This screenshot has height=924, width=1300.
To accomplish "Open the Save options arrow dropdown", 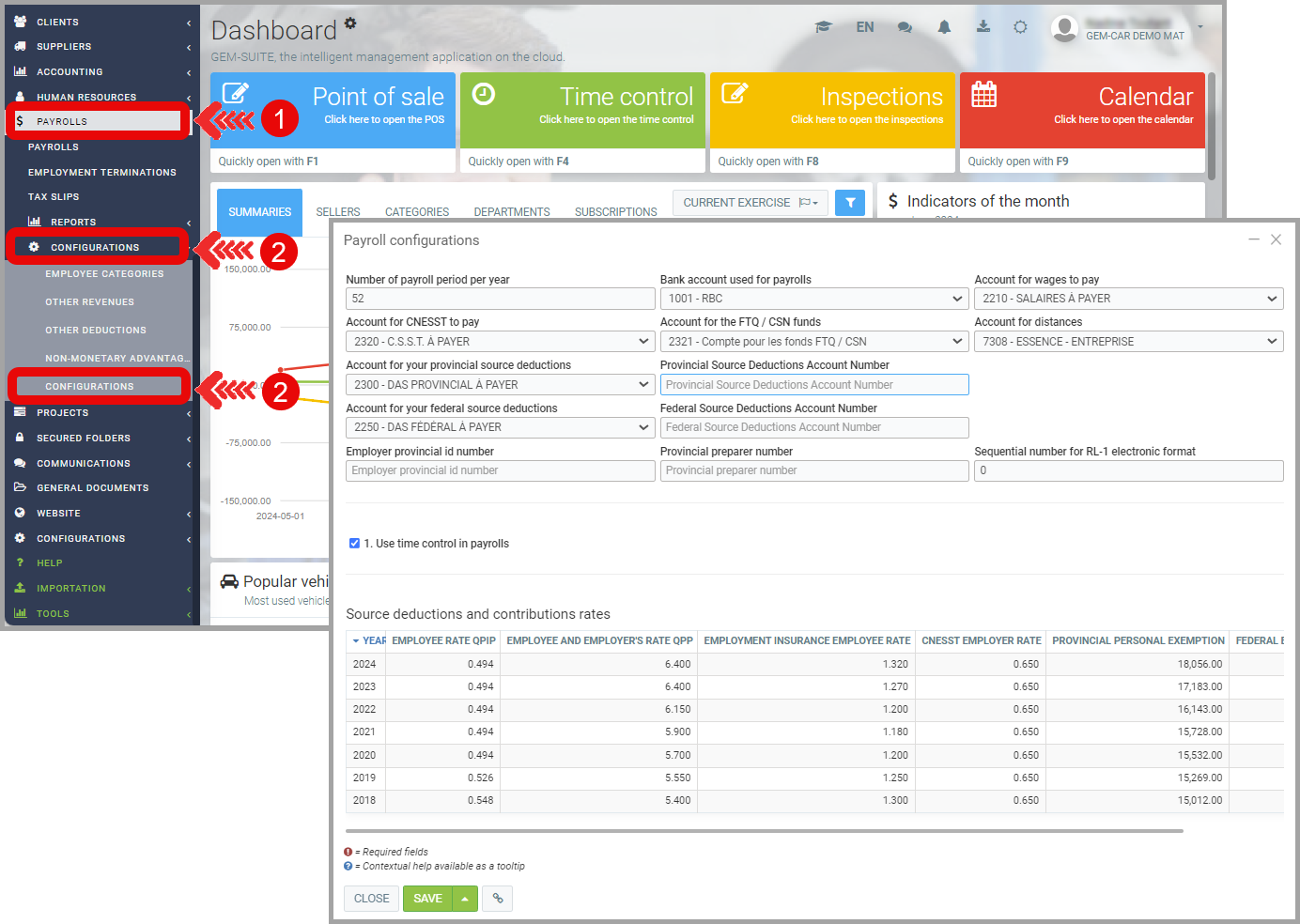I will (x=465, y=899).
